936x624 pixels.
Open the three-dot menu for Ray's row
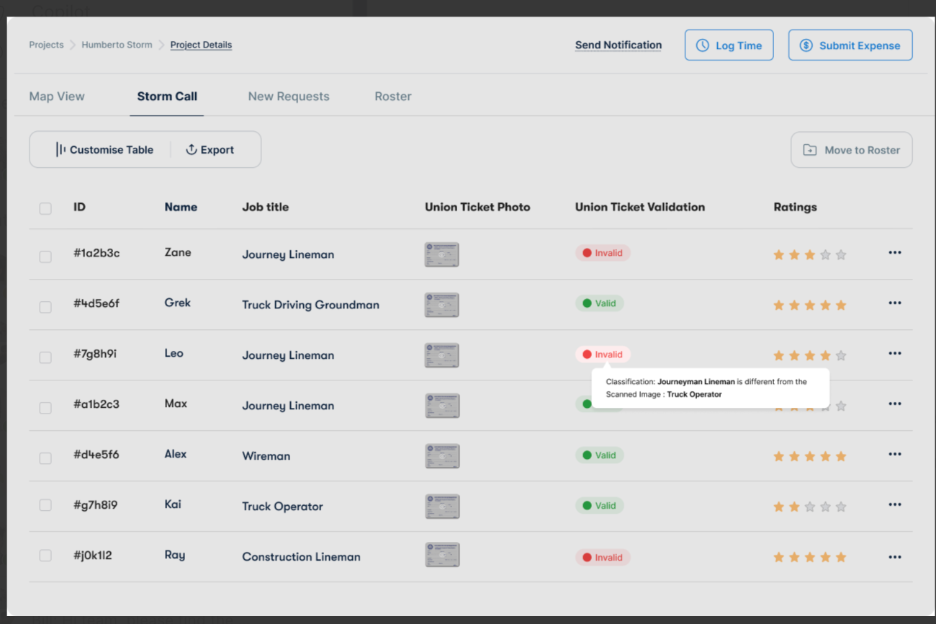(894, 556)
